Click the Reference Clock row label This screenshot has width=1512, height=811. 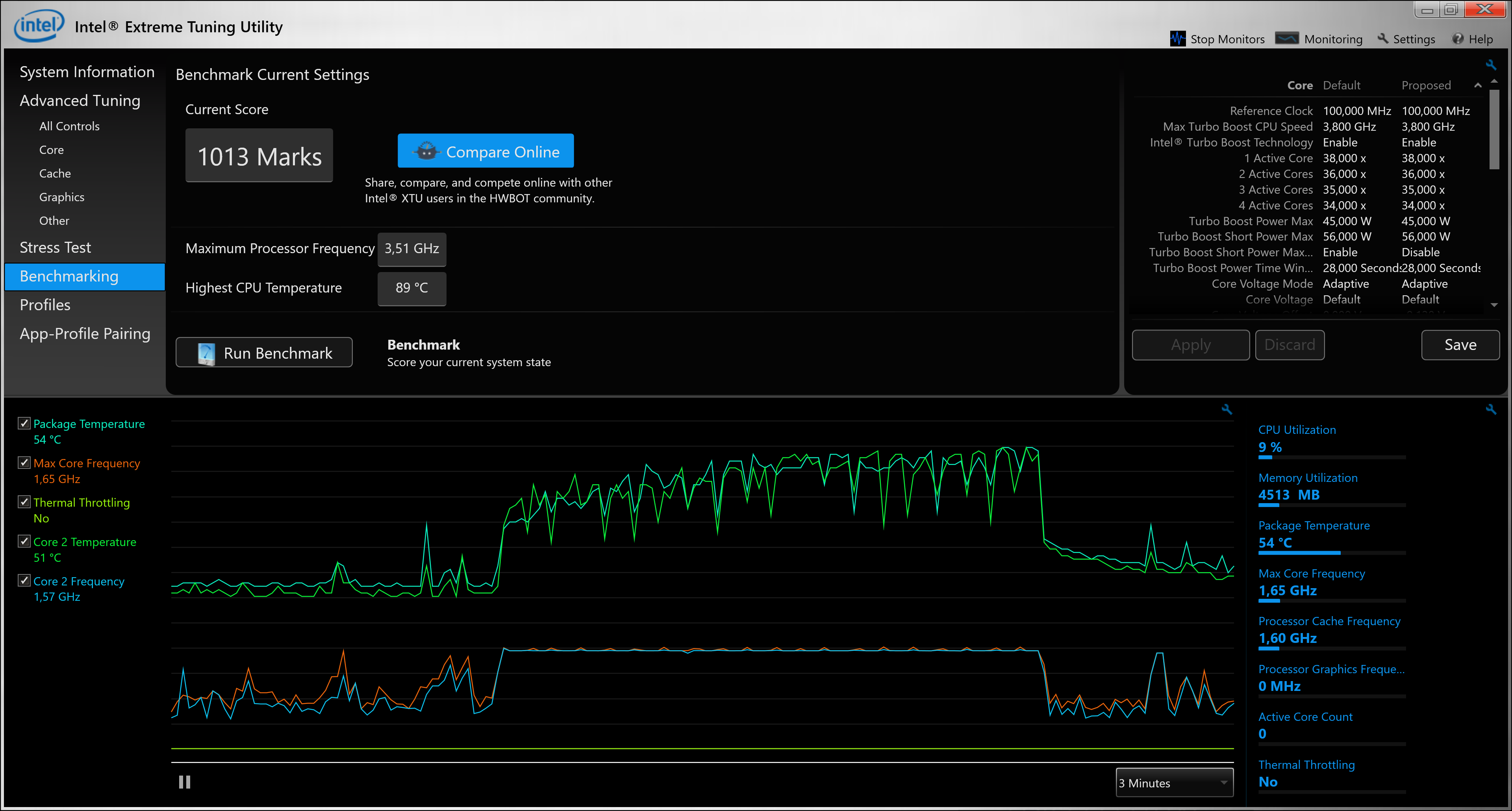[x=1271, y=111]
